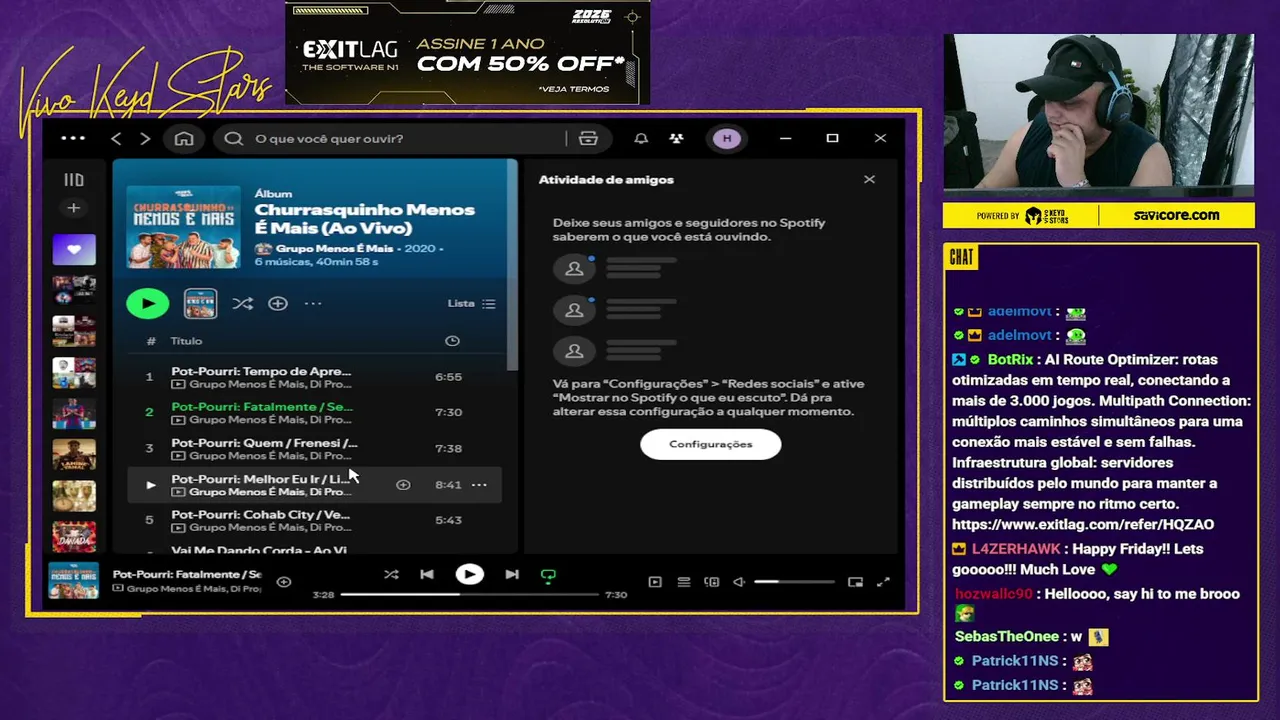
Task: Click exitlag.com referral link in chat
Action: click(1083, 524)
